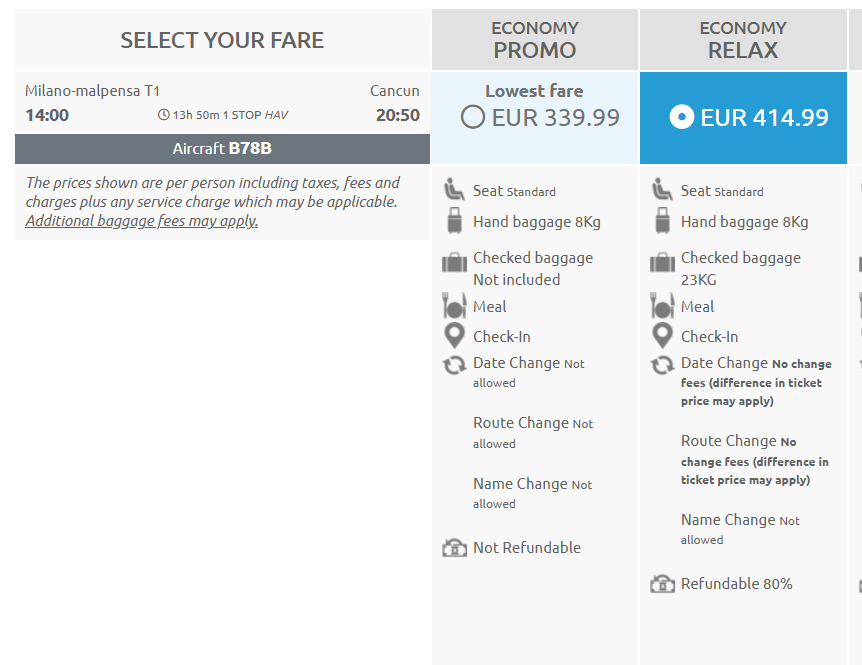Click the meal icon in the Relax column
The image size is (862, 665).
pyautogui.click(x=662, y=306)
